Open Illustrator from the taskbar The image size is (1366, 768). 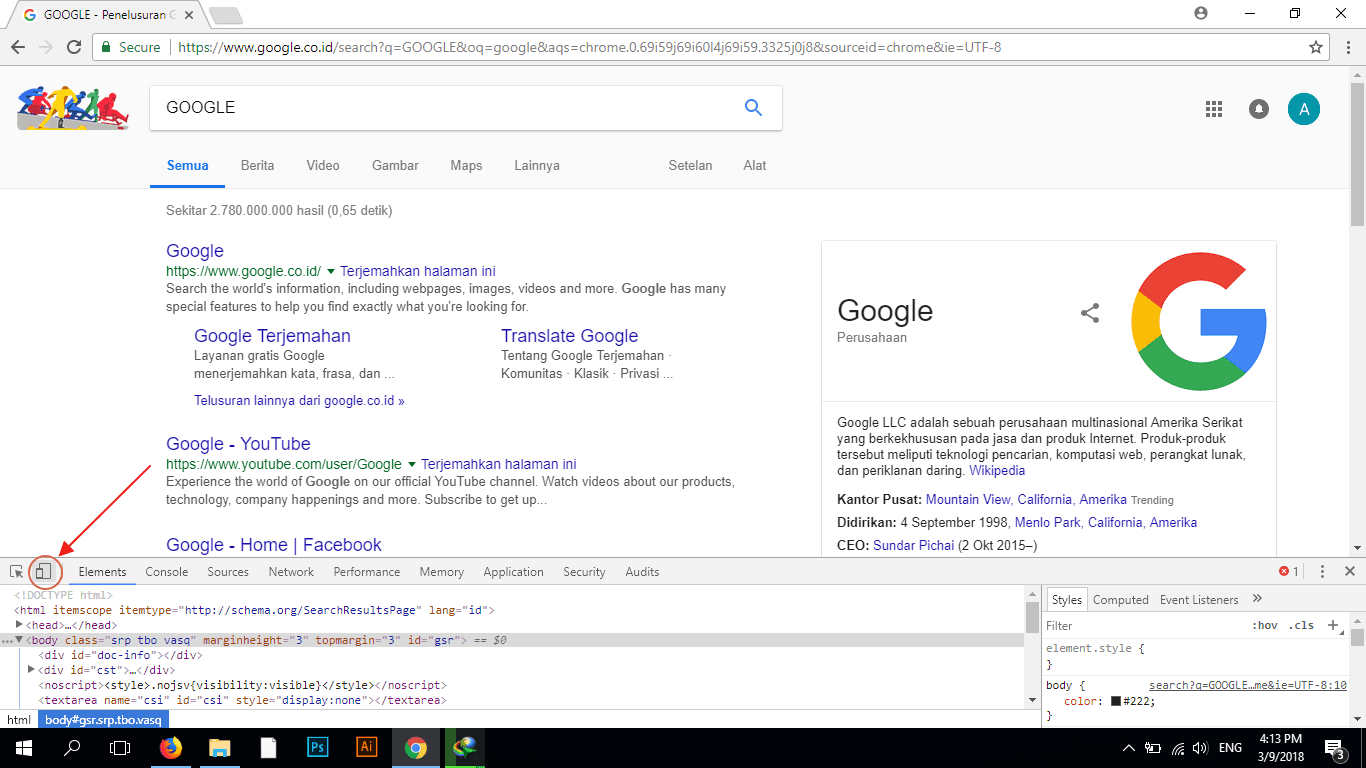pos(367,747)
